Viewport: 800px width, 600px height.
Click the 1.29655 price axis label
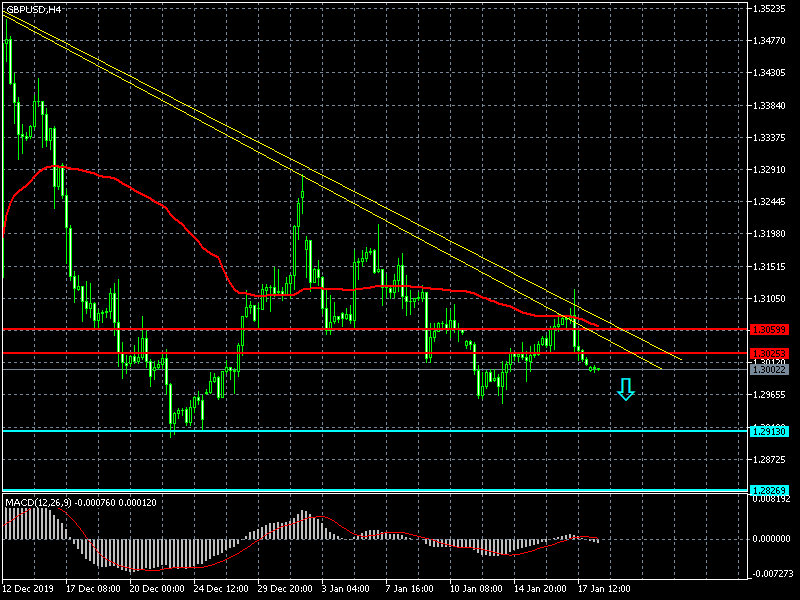(x=769, y=395)
